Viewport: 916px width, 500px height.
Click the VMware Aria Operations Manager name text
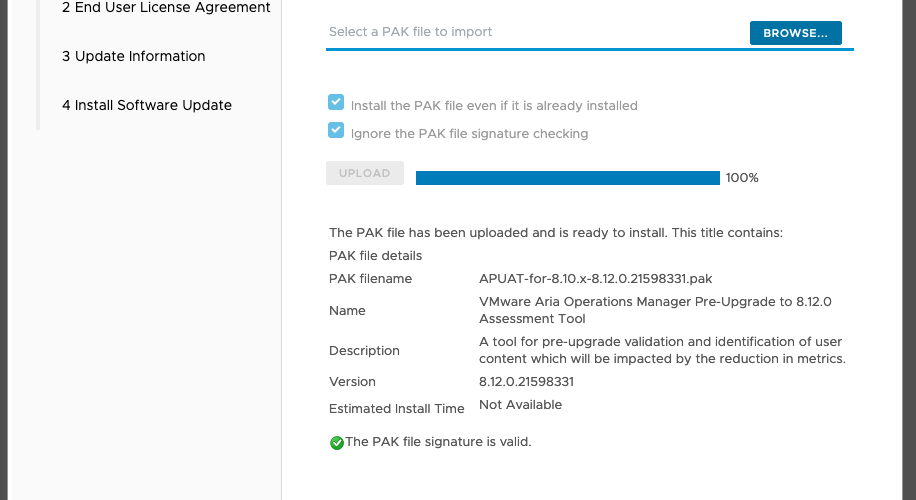655,310
